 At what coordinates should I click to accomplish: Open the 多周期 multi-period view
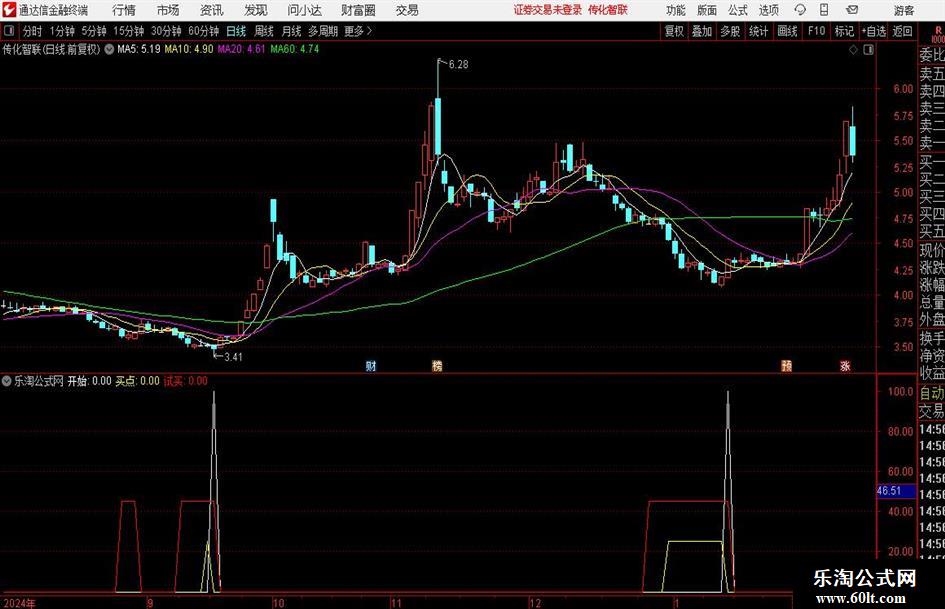click(x=323, y=31)
